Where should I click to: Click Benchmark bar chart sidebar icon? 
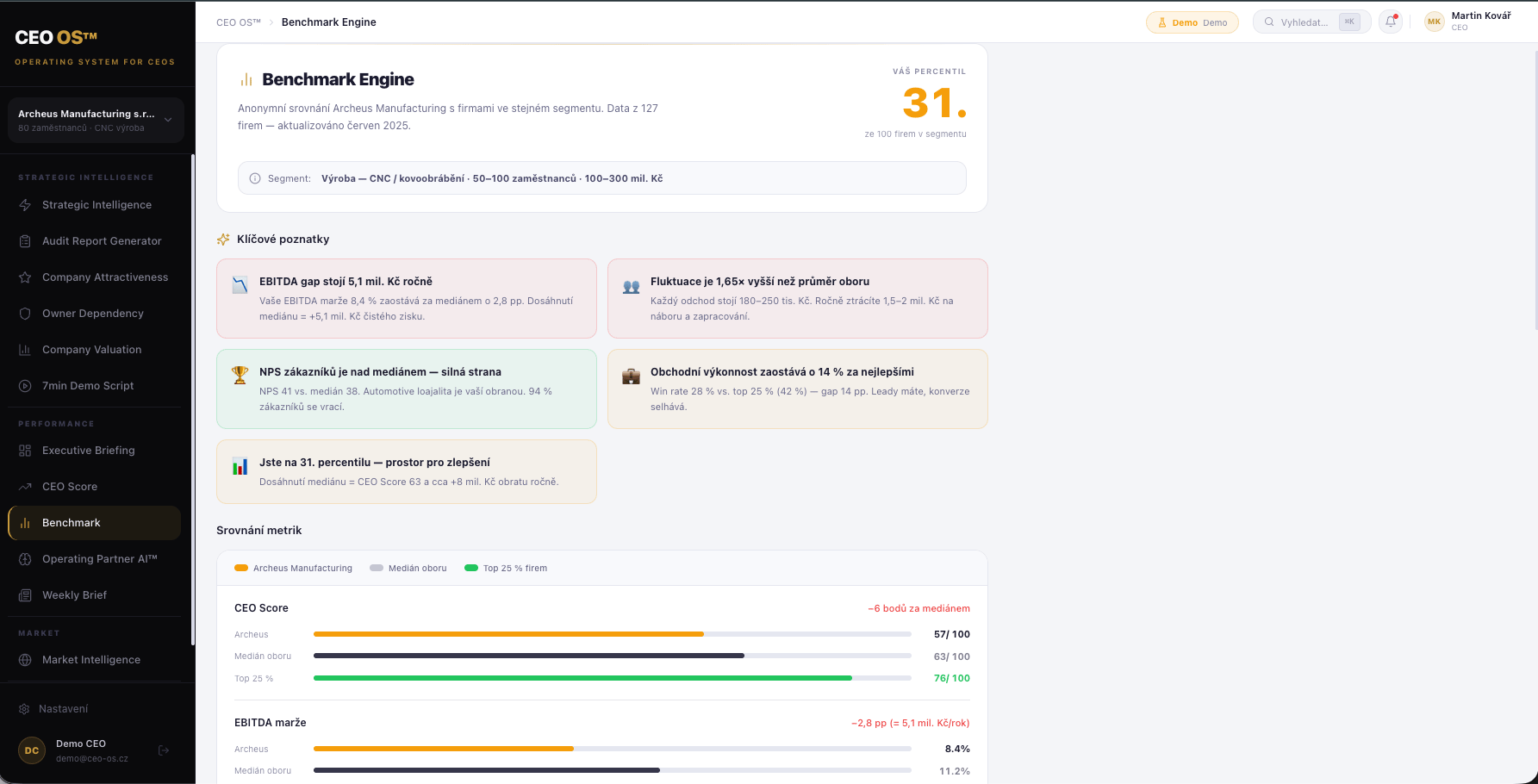pyautogui.click(x=25, y=523)
